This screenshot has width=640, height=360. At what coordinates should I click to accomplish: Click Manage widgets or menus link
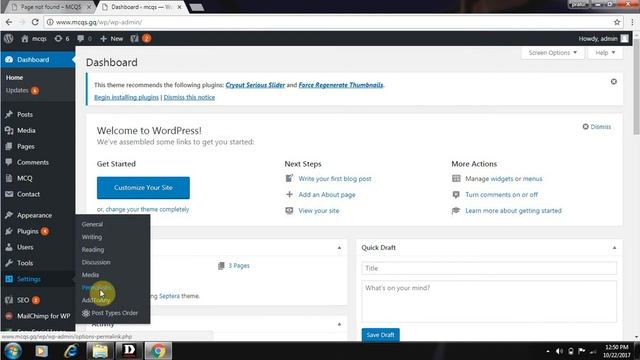(x=504, y=178)
